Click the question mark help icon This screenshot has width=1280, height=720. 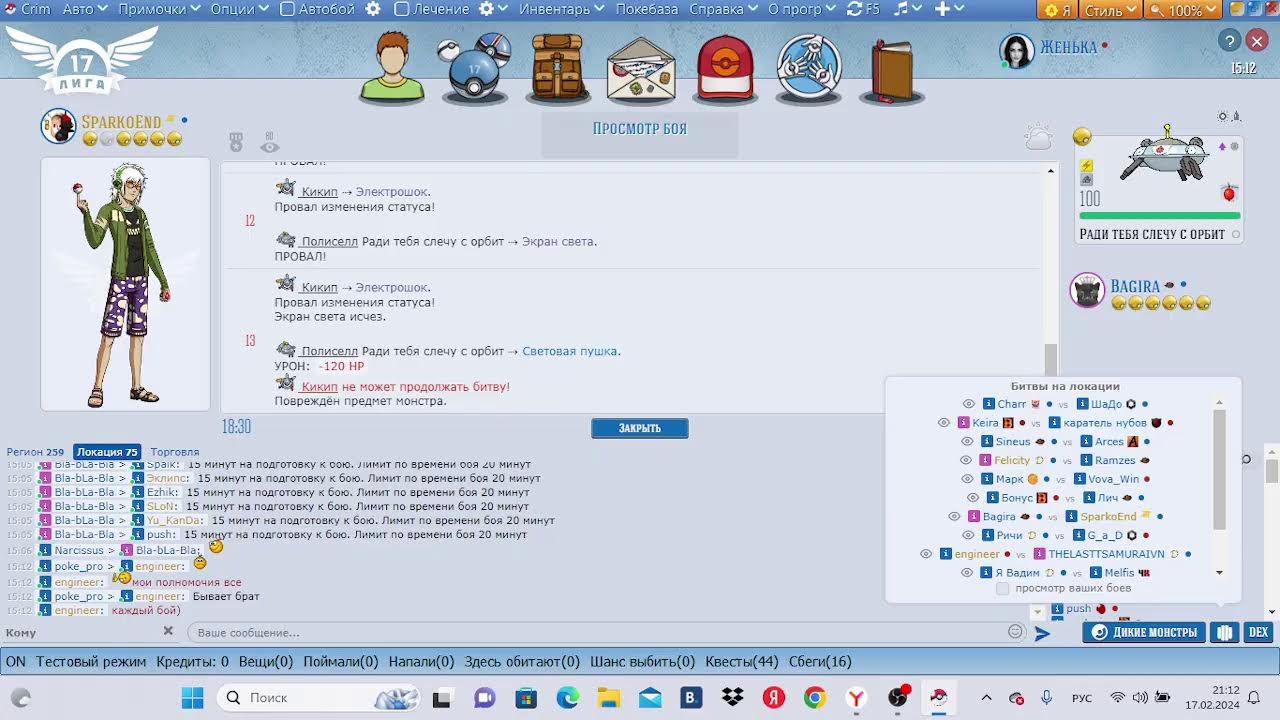point(1229,40)
